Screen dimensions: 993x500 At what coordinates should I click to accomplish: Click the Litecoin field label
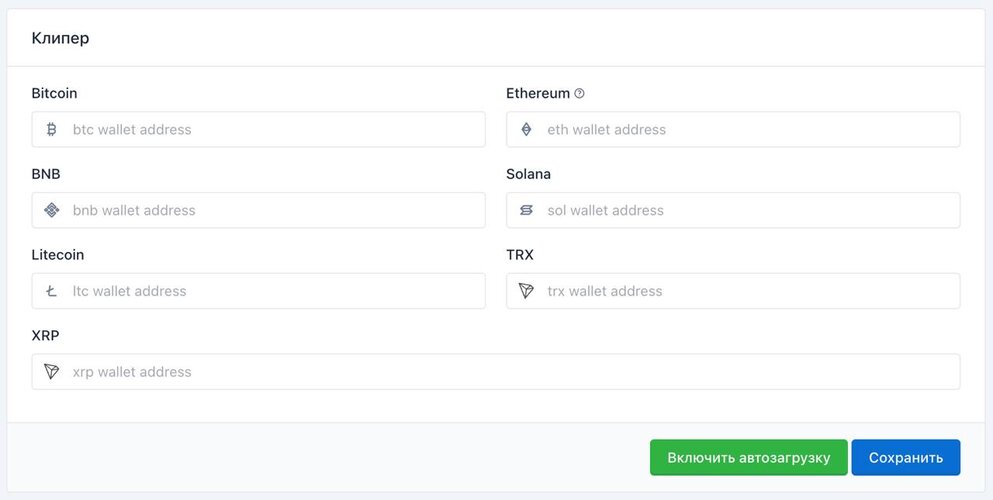(x=58, y=255)
